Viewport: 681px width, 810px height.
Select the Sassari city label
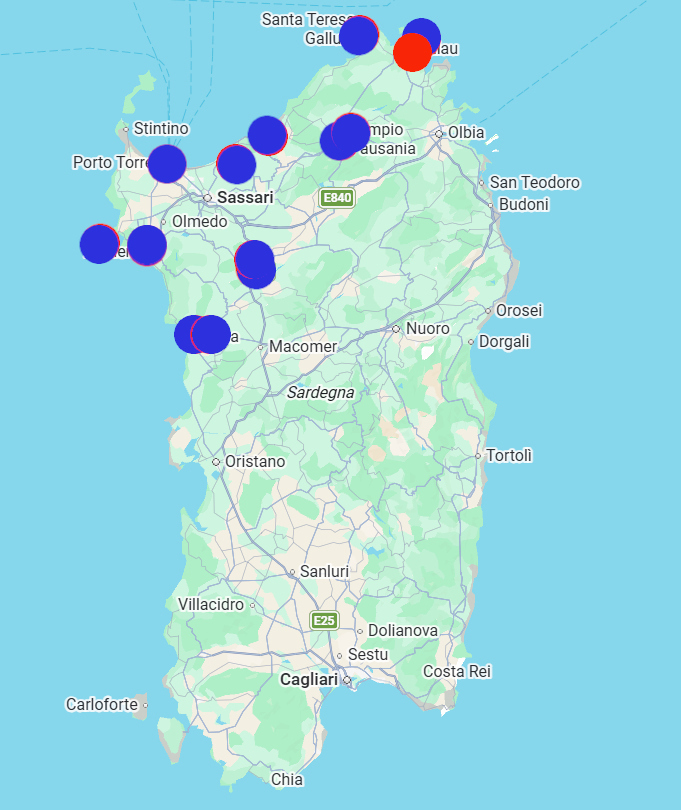[245, 197]
